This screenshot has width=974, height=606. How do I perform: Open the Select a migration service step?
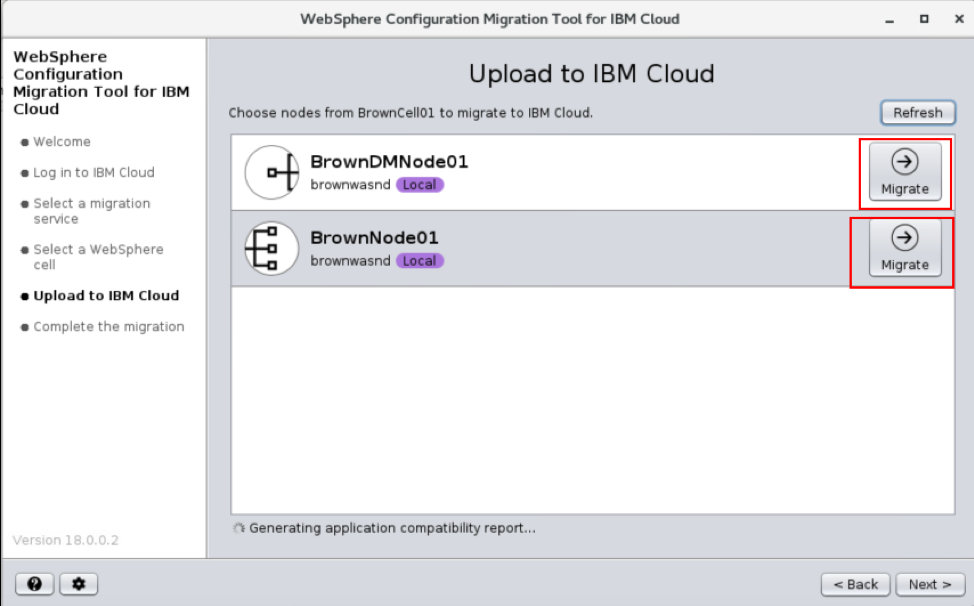pos(92,211)
